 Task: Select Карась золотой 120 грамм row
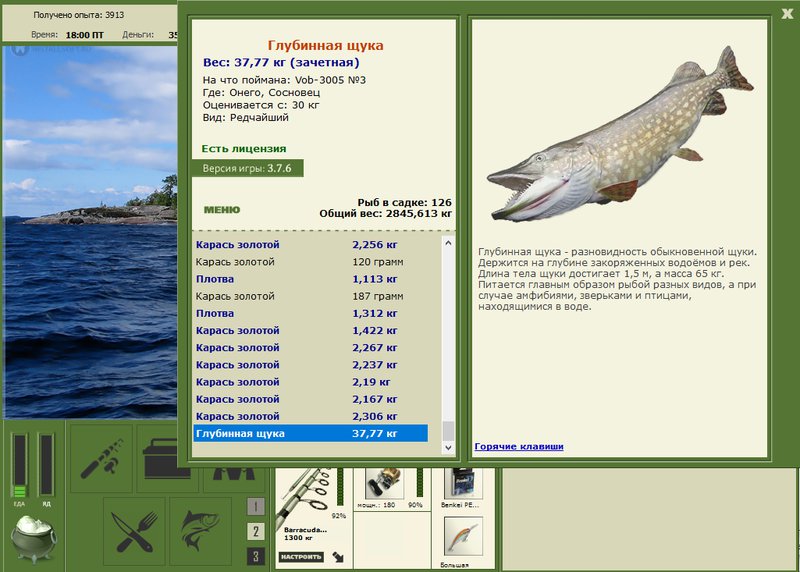pos(311,262)
